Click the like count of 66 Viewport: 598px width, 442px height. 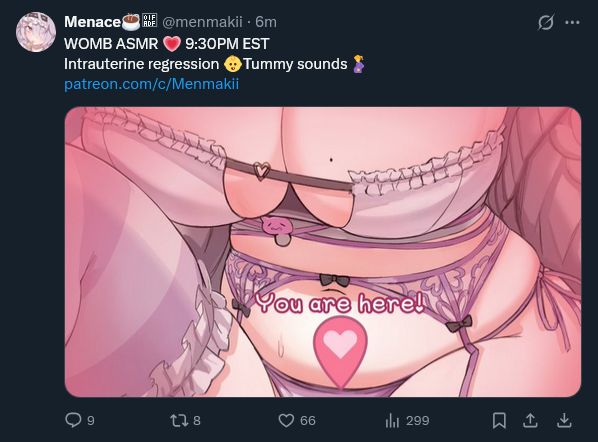(307, 421)
